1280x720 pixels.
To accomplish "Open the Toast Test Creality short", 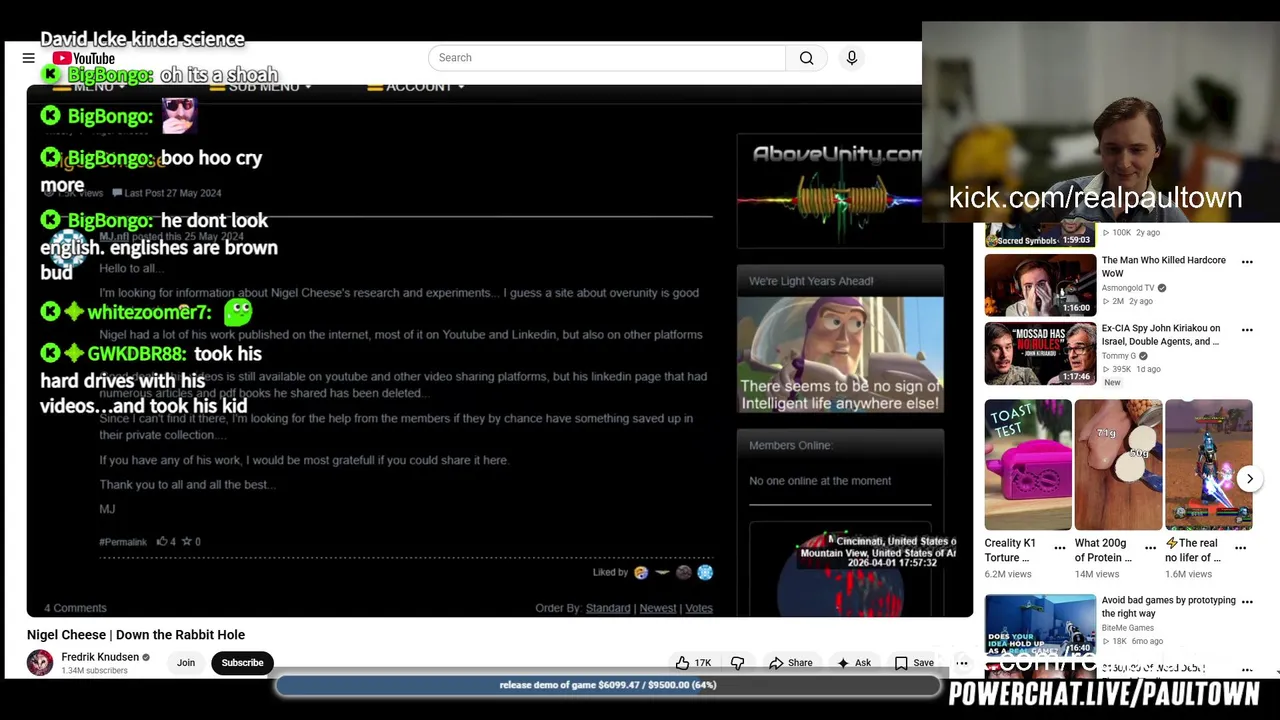I will (1028, 465).
